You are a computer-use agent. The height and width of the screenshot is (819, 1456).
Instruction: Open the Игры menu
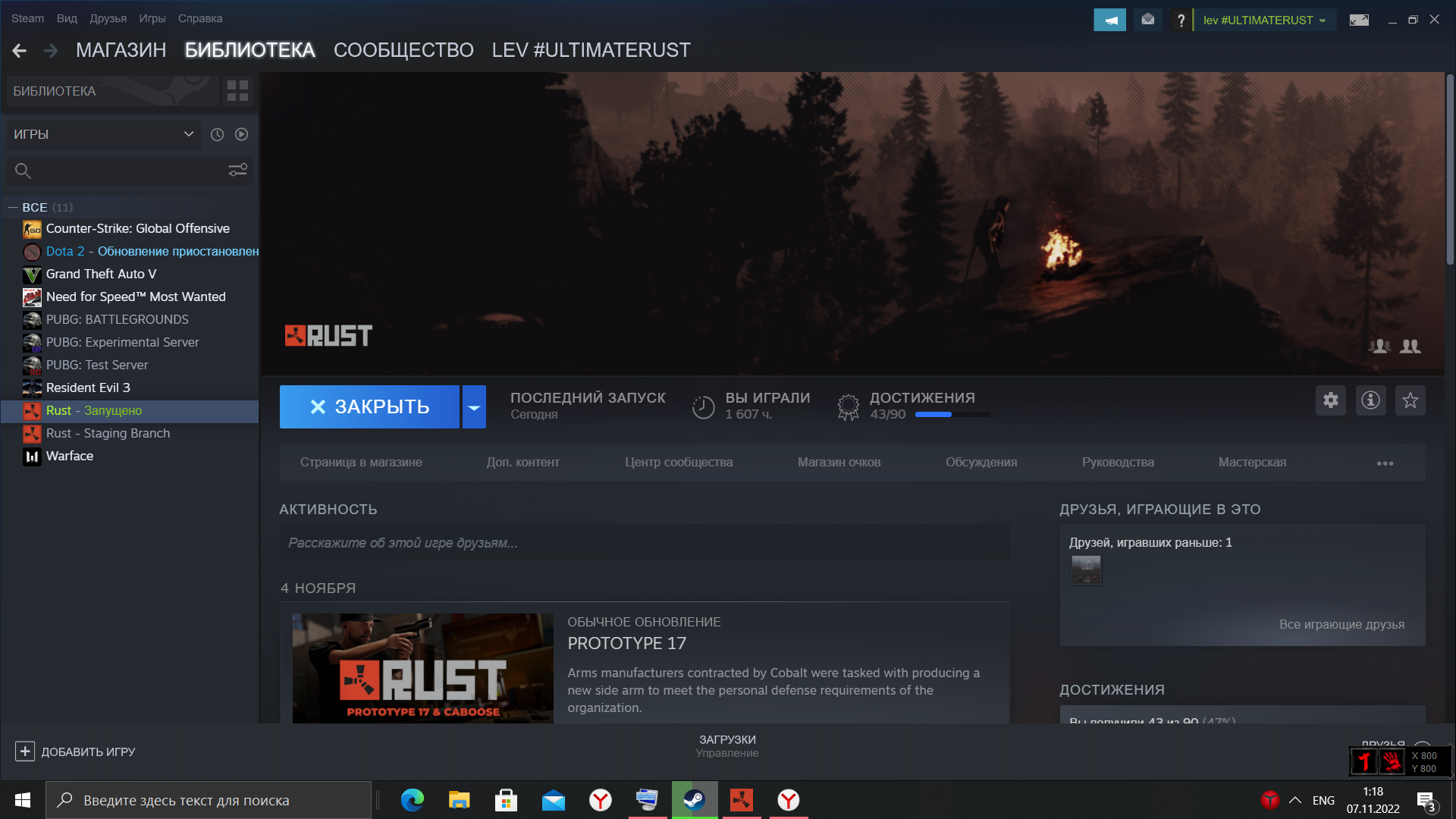(x=152, y=18)
